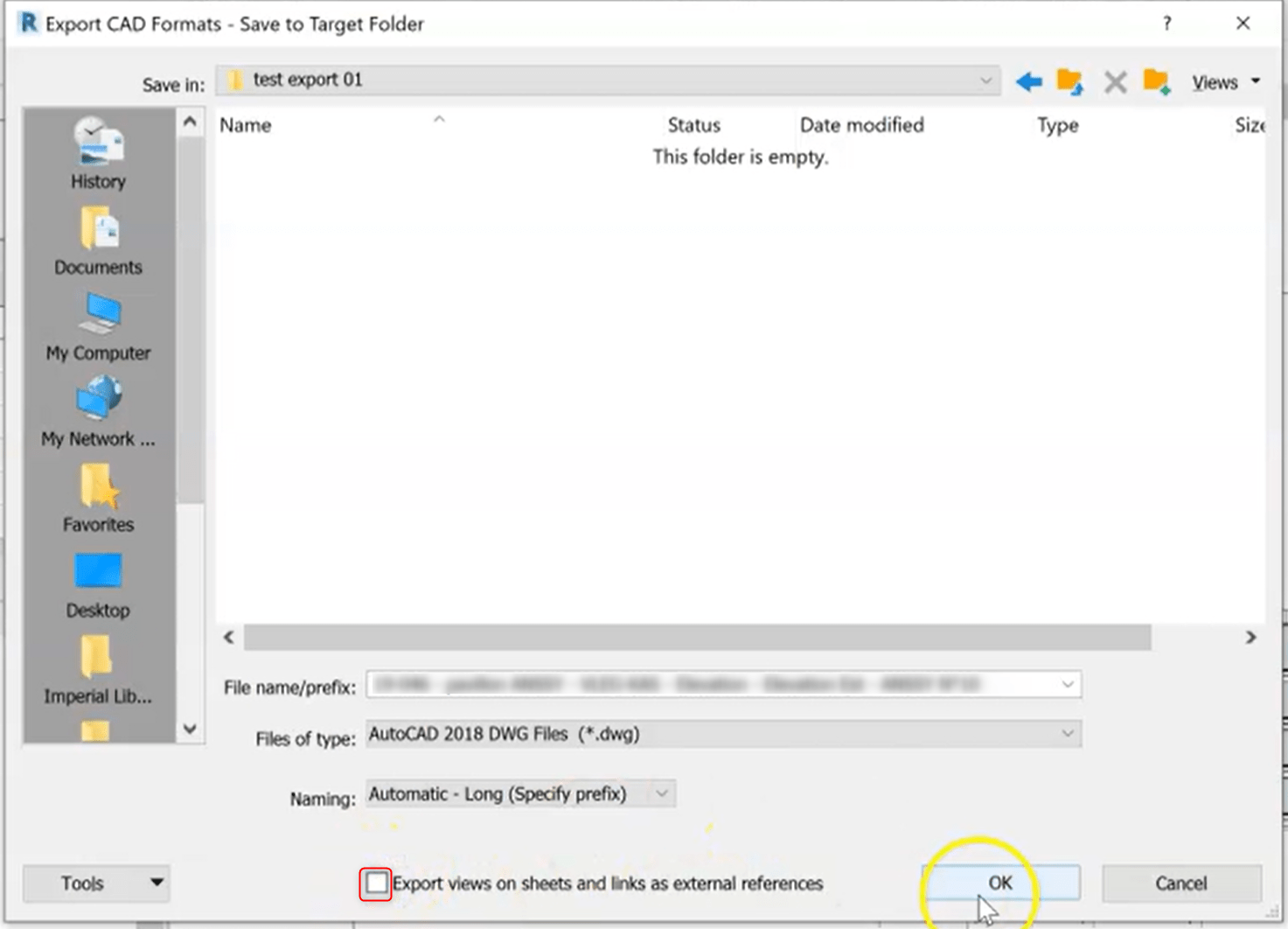Image resolution: width=1288 pixels, height=929 pixels.
Task: Open My Network places shortcut
Action: tap(98, 412)
